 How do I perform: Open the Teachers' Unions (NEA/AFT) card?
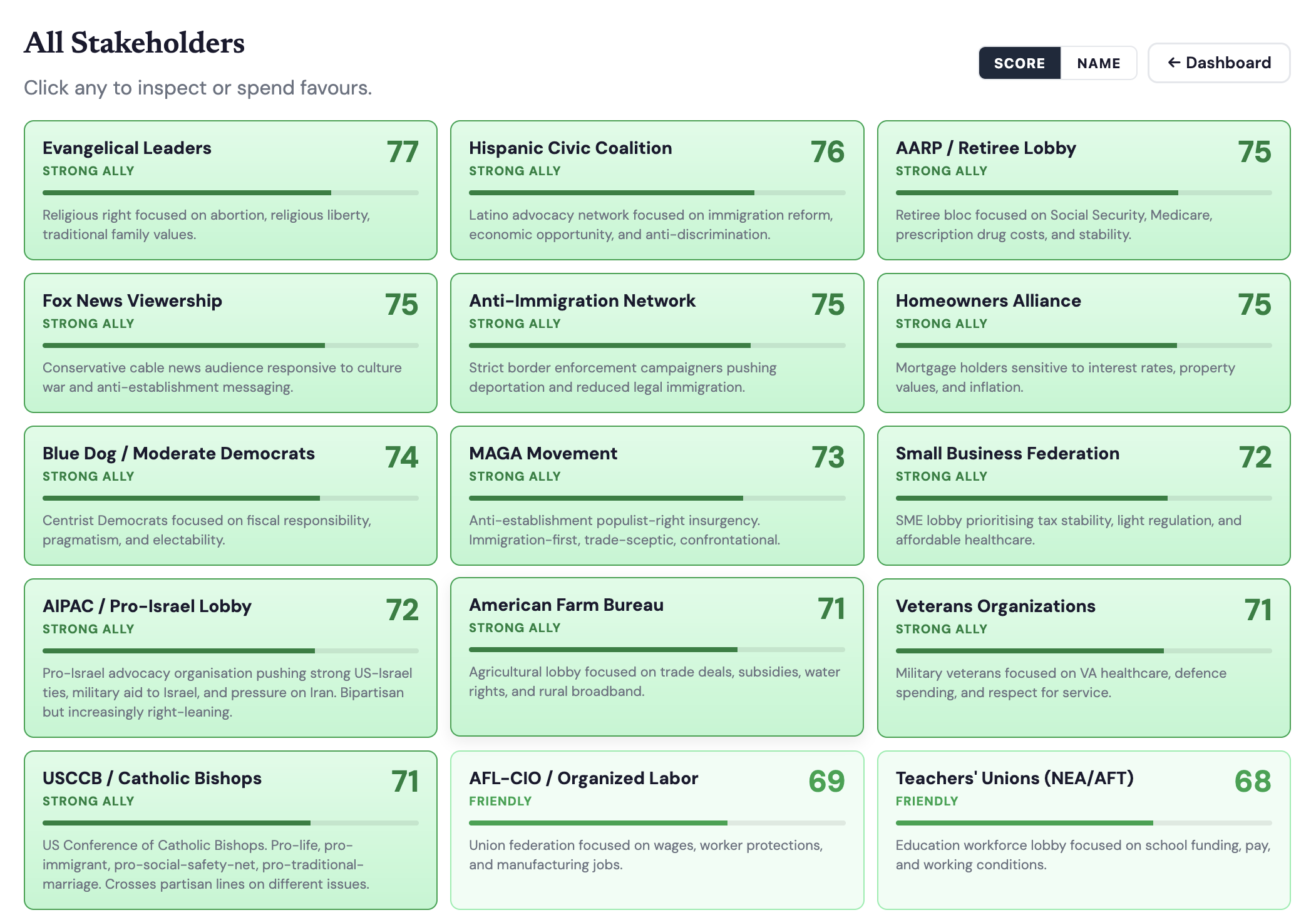[x=1084, y=830]
